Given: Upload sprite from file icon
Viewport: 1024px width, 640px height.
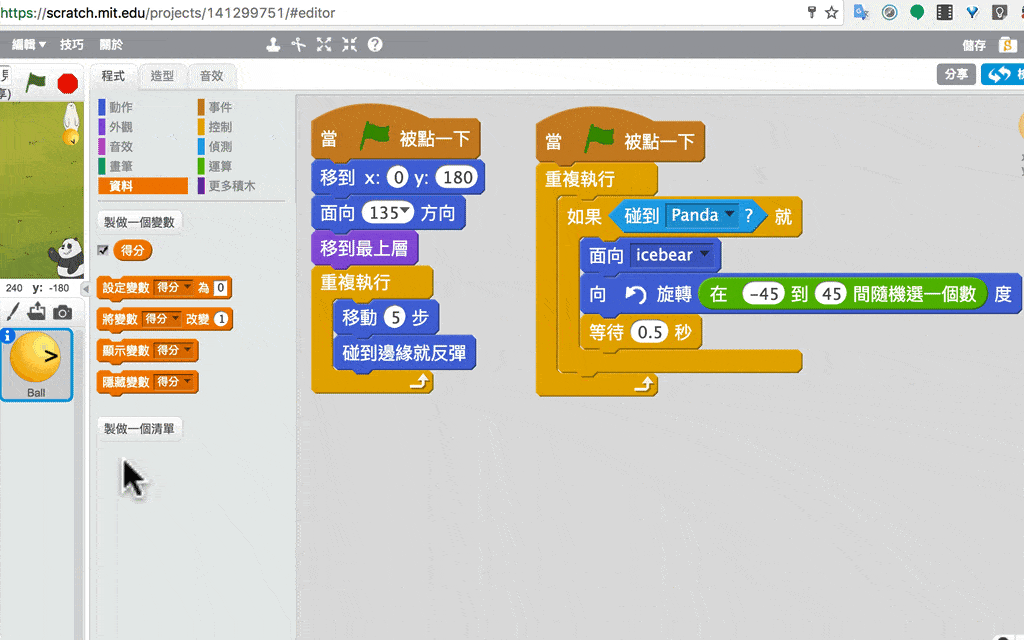Looking at the screenshot, I should point(37,311).
